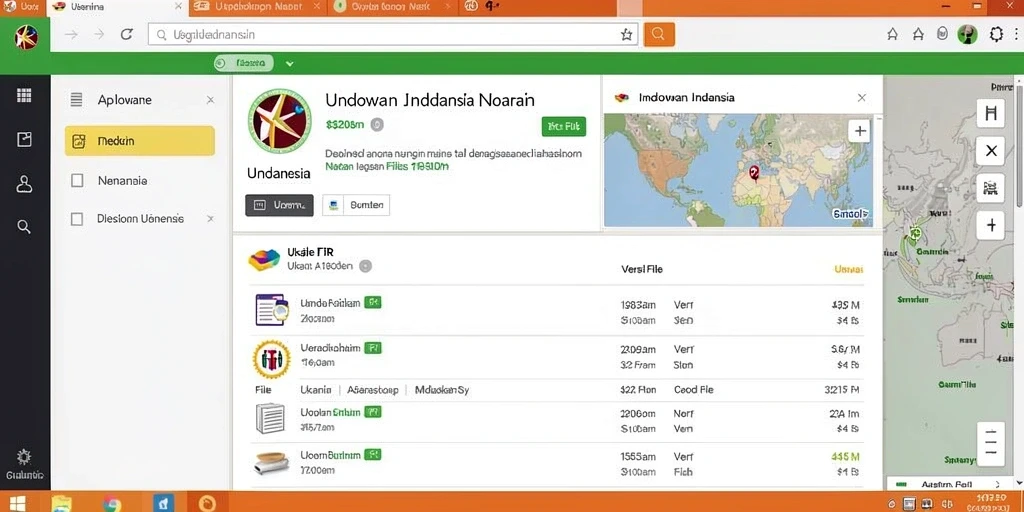Click the square note icon in dark sidebar

pyautogui.click(x=24, y=139)
